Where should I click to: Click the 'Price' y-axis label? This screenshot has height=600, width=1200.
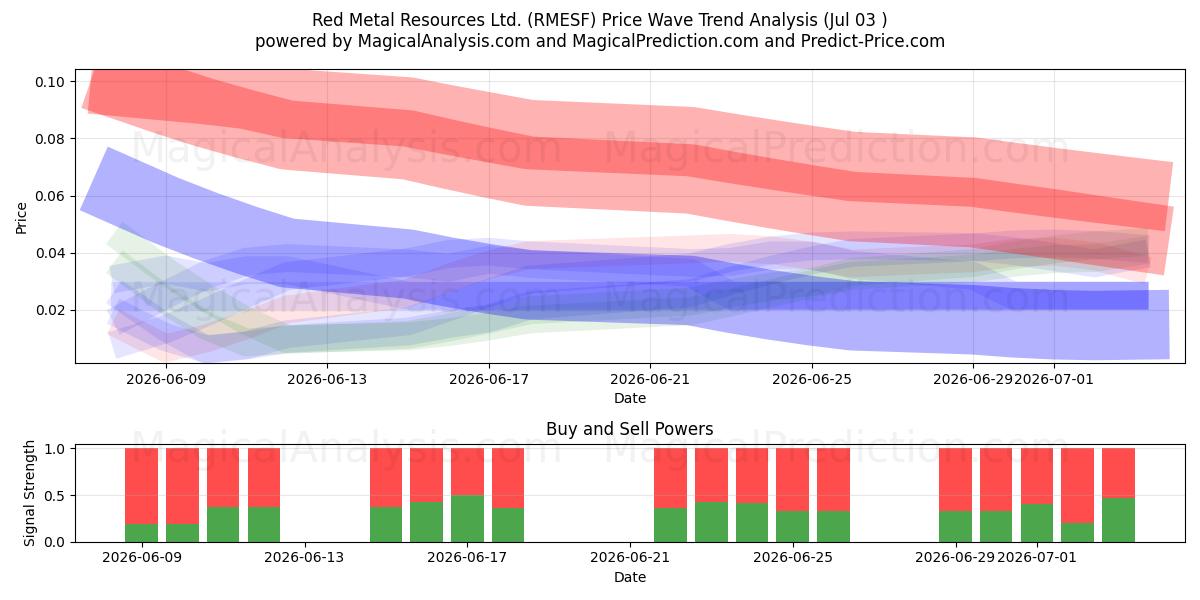tap(22, 217)
